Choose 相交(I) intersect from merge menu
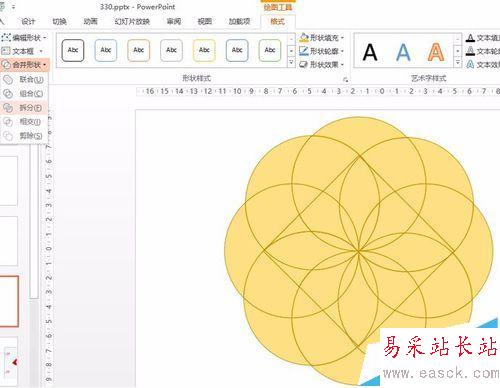Image resolution: width=500 pixels, height=388 pixels. (x=24, y=122)
